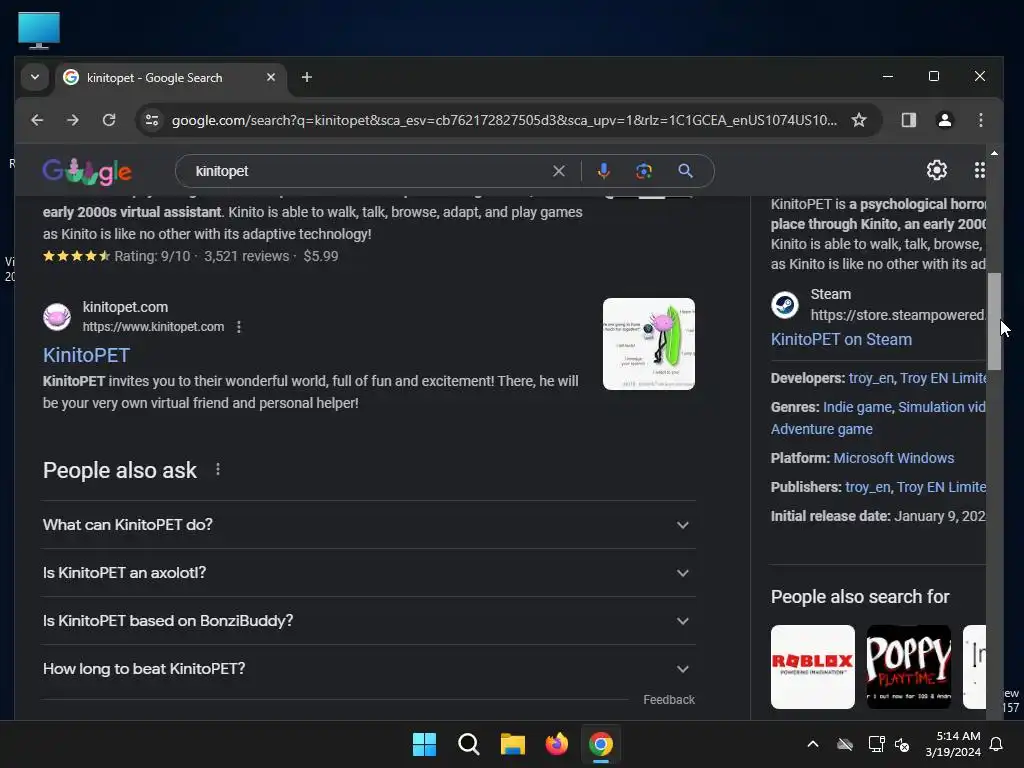Open Indie game genre link
This screenshot has height=768, width=1024.
click(x=857, y=407)
